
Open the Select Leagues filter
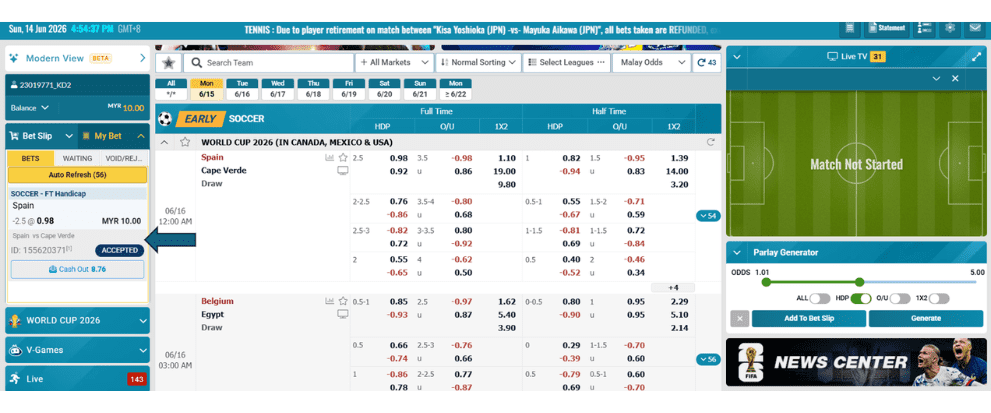[566, 63]
